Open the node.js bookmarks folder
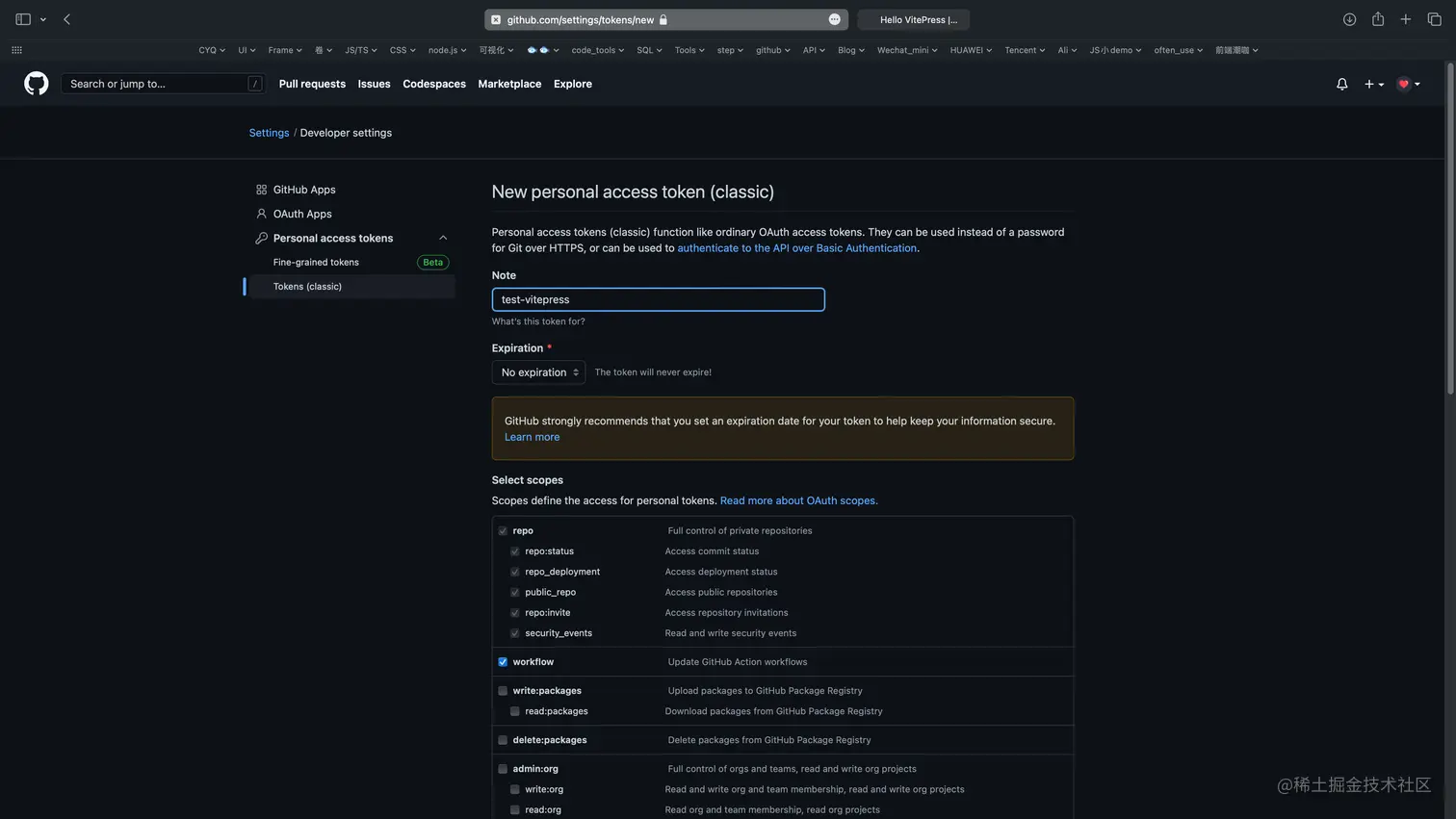 (448, 50)
